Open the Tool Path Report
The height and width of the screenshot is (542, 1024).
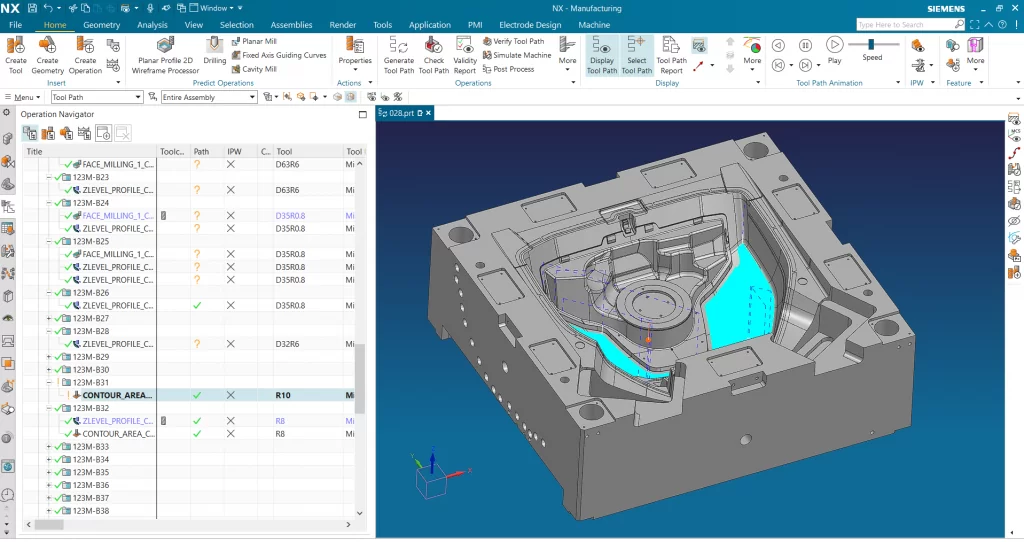point(671,56)
